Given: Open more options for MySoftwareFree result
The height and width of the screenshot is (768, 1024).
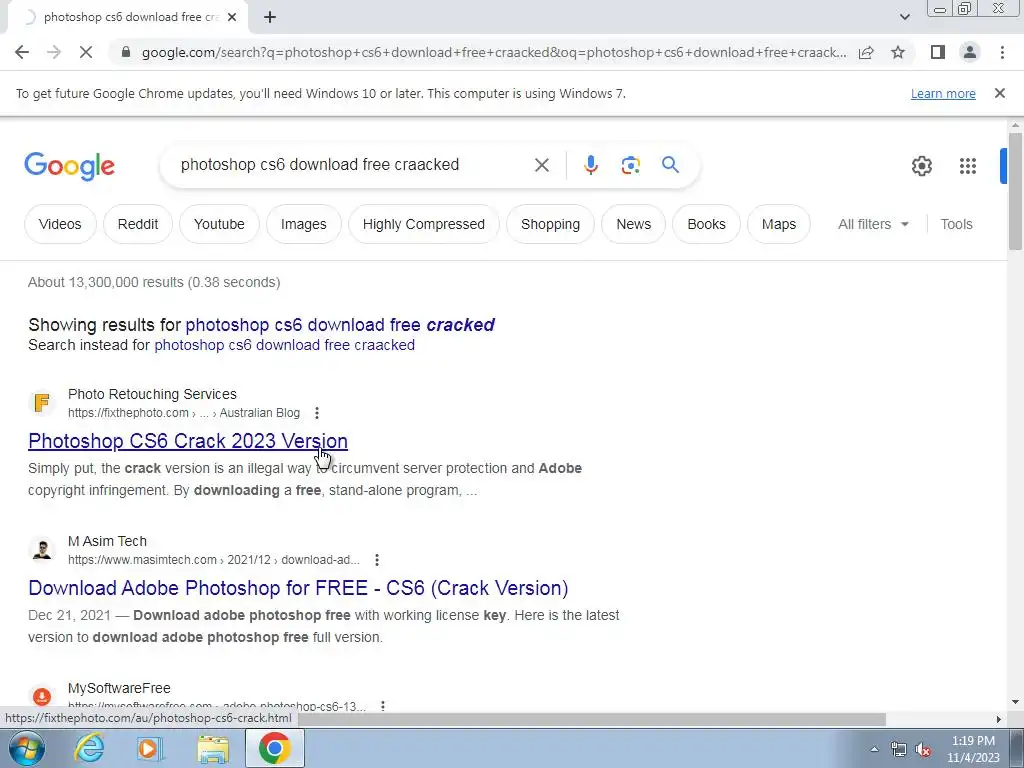Looking at the screenshot, I should tap(383, 706).
